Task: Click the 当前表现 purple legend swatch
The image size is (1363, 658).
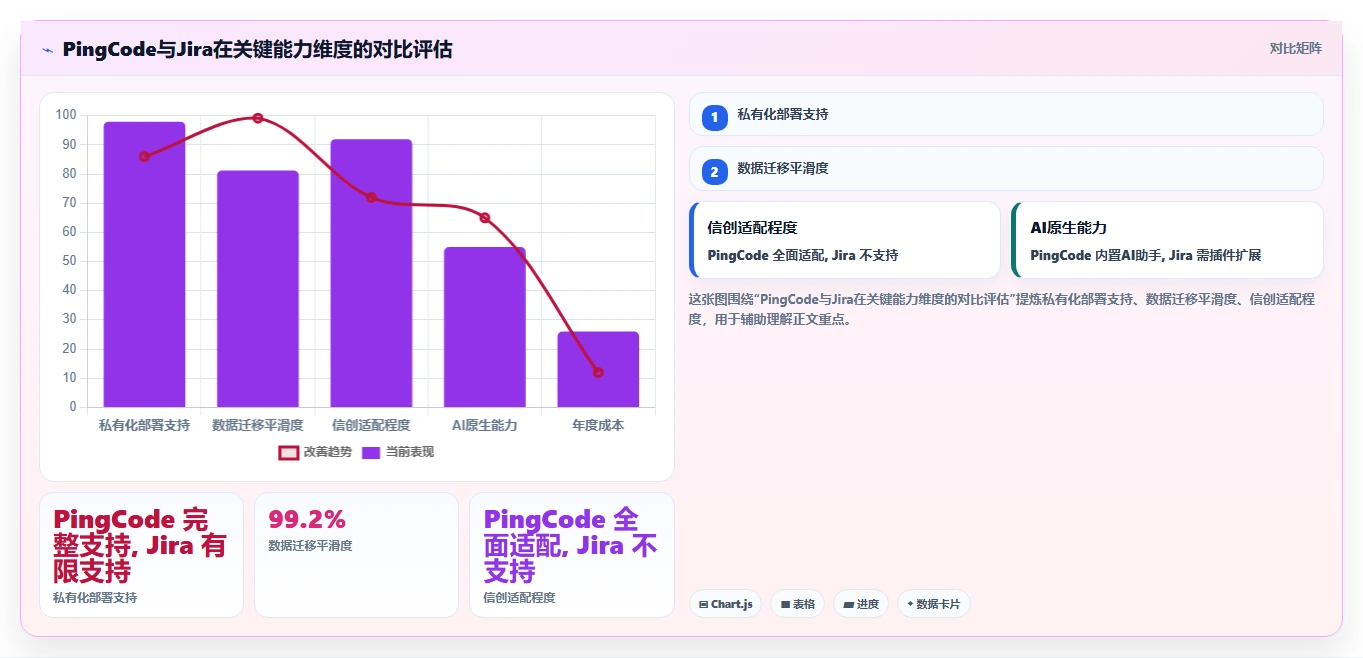Action: tap(371, 453)
